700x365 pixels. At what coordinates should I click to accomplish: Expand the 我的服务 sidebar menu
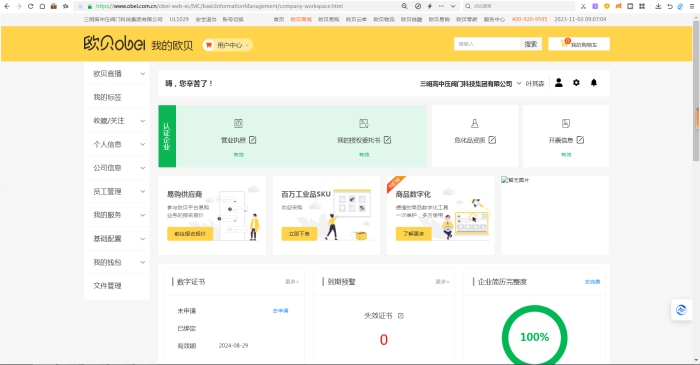pos(117,215)
